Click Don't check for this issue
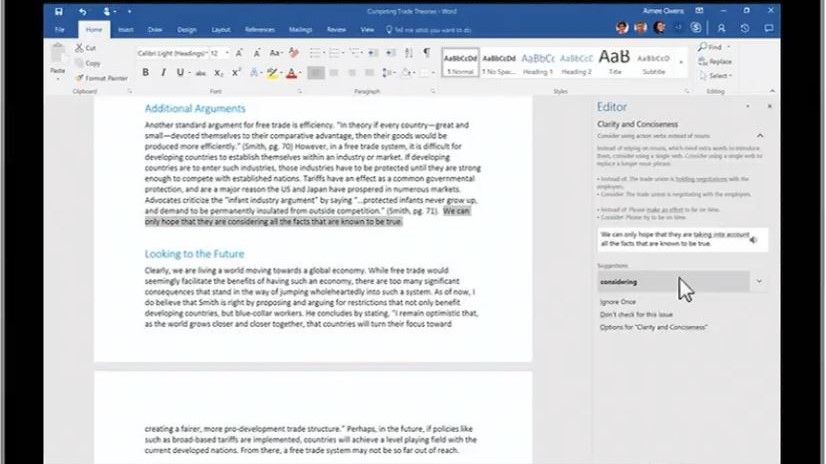The width and height of the screenshot is (826, 464). coord(636,314)
